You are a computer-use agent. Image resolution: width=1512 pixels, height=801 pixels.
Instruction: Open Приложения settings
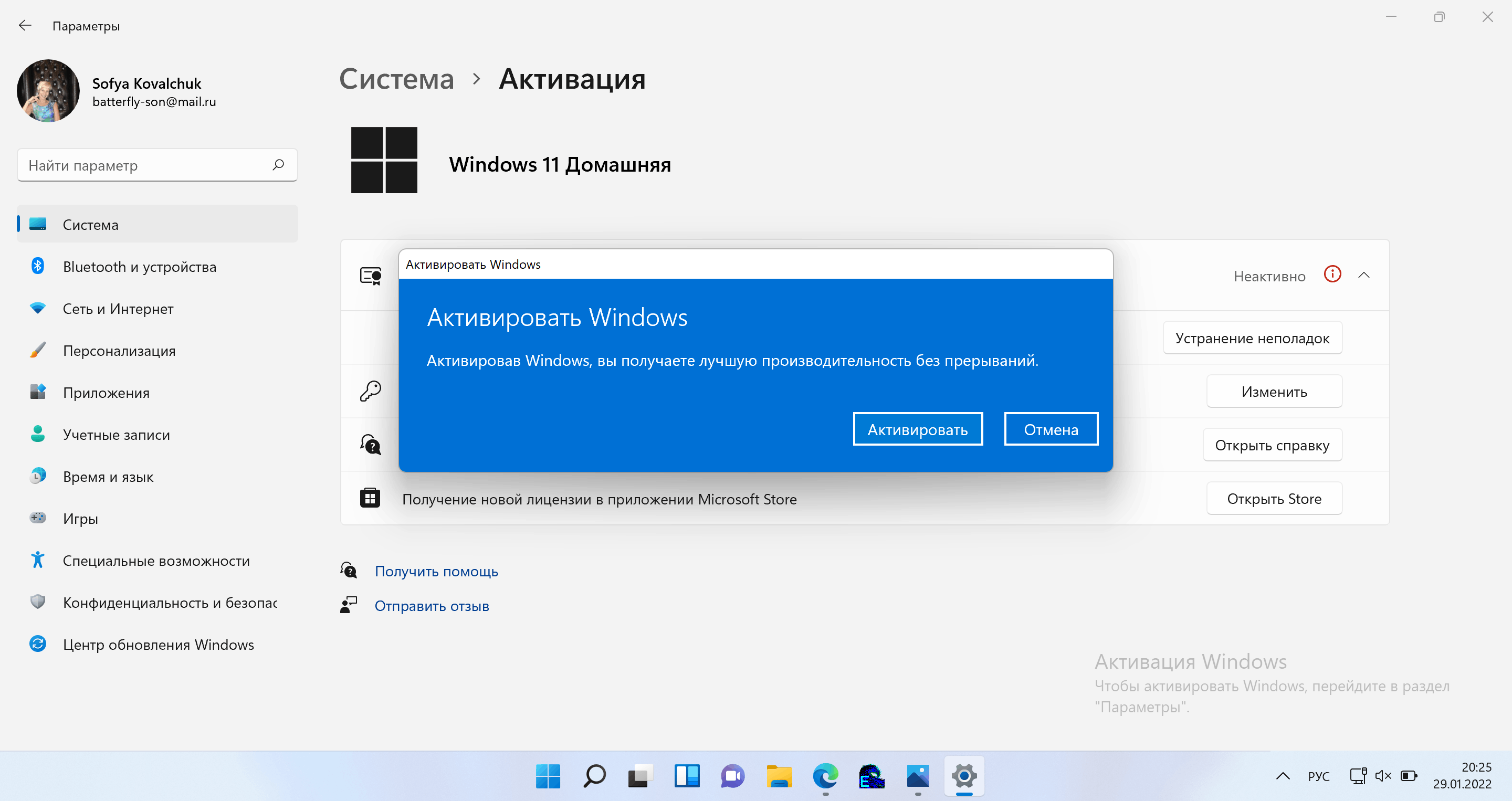click(x=157, y=393)
